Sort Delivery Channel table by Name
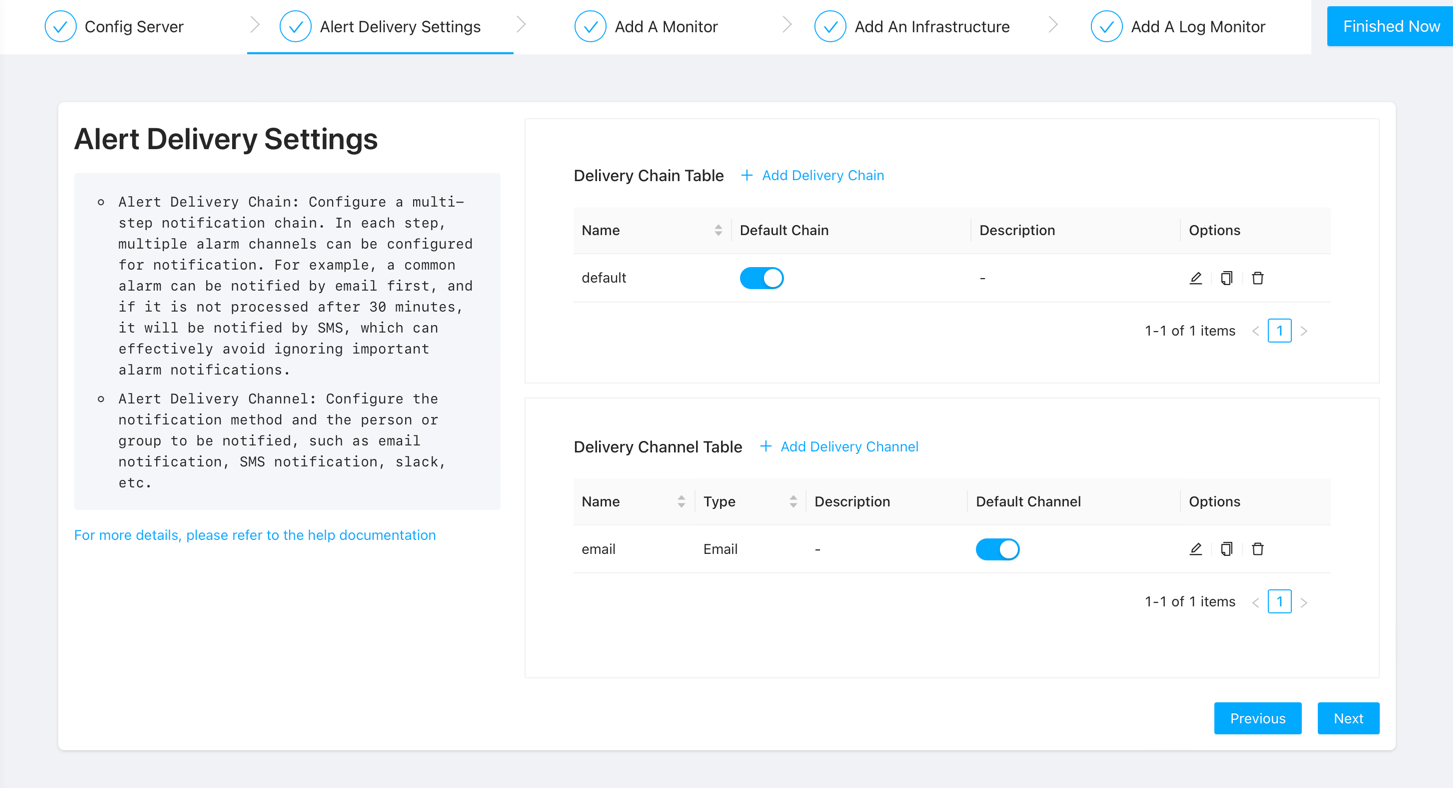 pos(681,502)
